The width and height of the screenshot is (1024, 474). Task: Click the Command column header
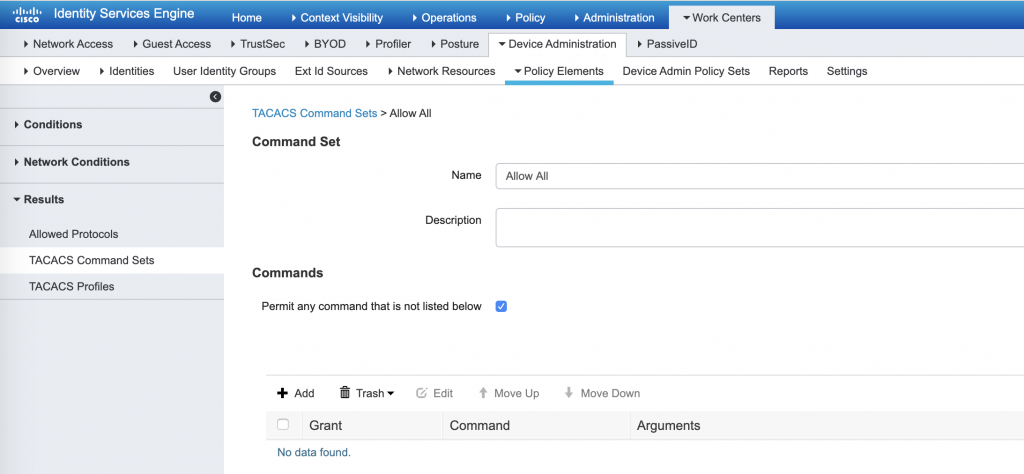[479, 426]
